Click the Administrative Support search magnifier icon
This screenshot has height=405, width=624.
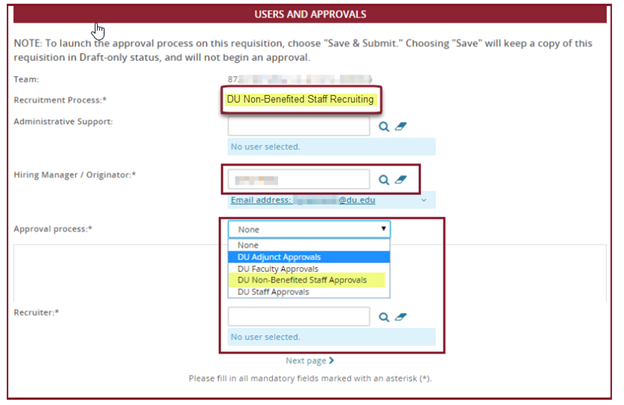click(384, 127)
